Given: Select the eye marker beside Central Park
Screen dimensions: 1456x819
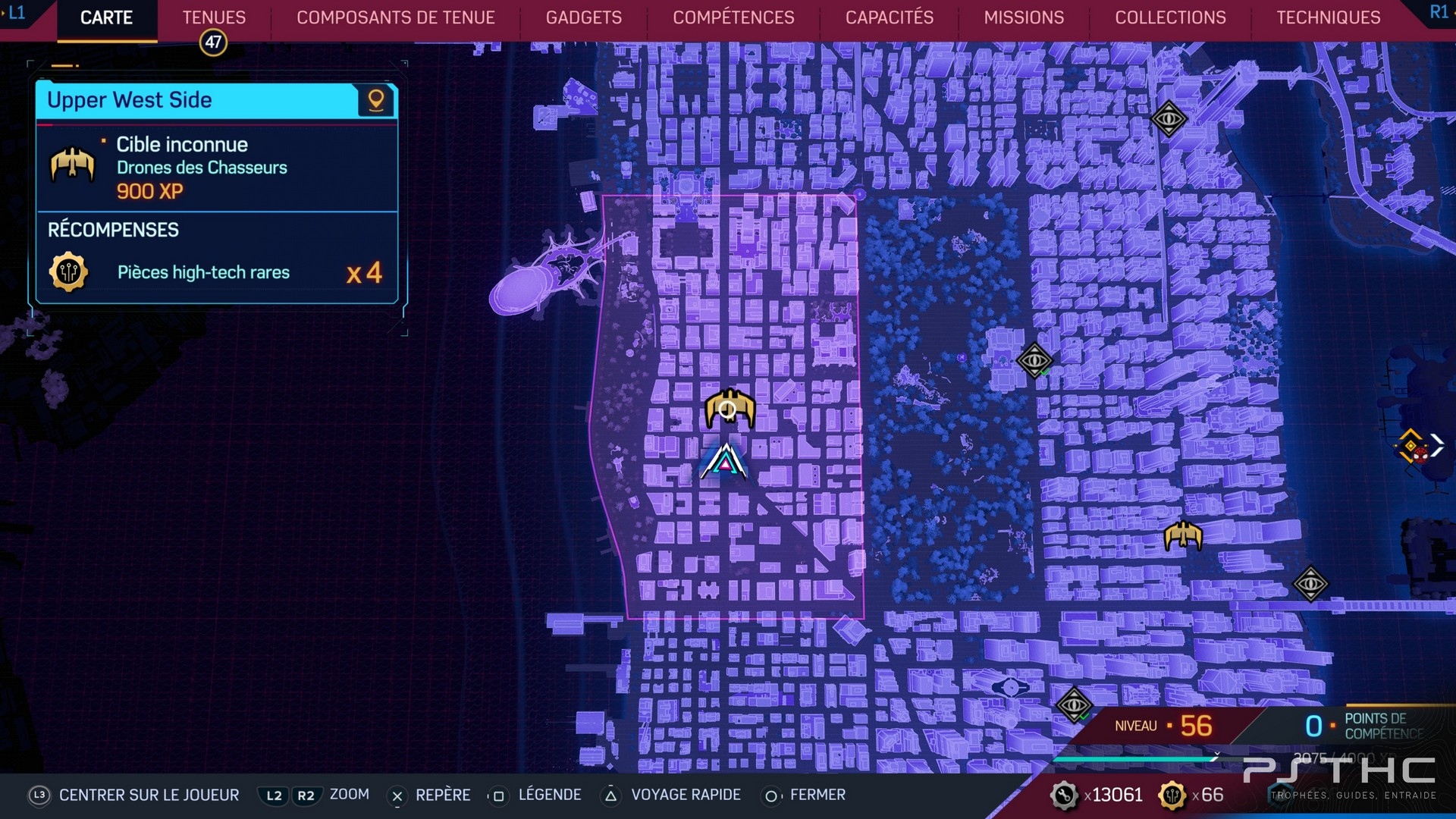Looking at the screenshot, I should (1034, 360).
